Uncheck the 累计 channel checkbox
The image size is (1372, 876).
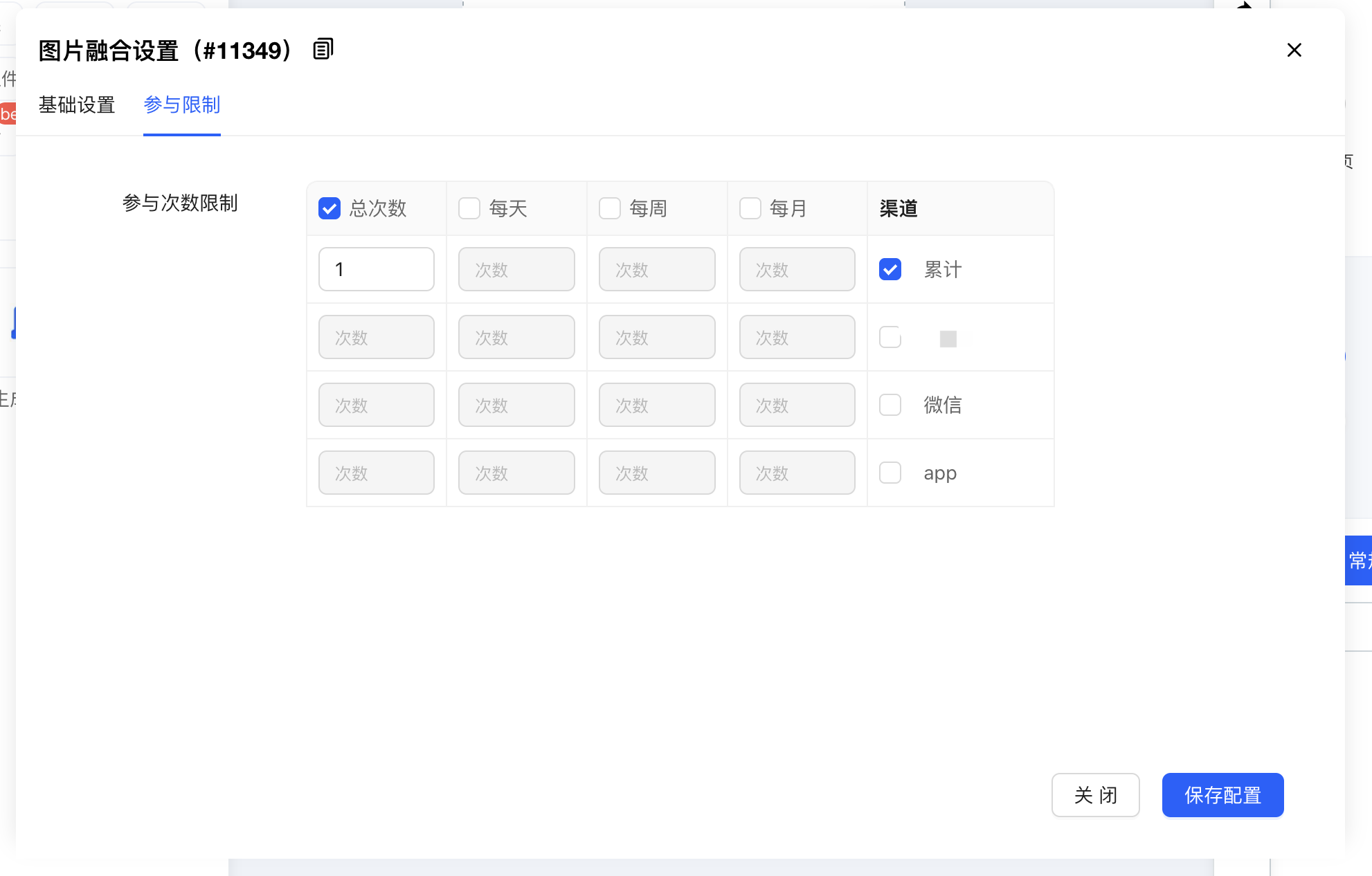[x=890, y=269]
